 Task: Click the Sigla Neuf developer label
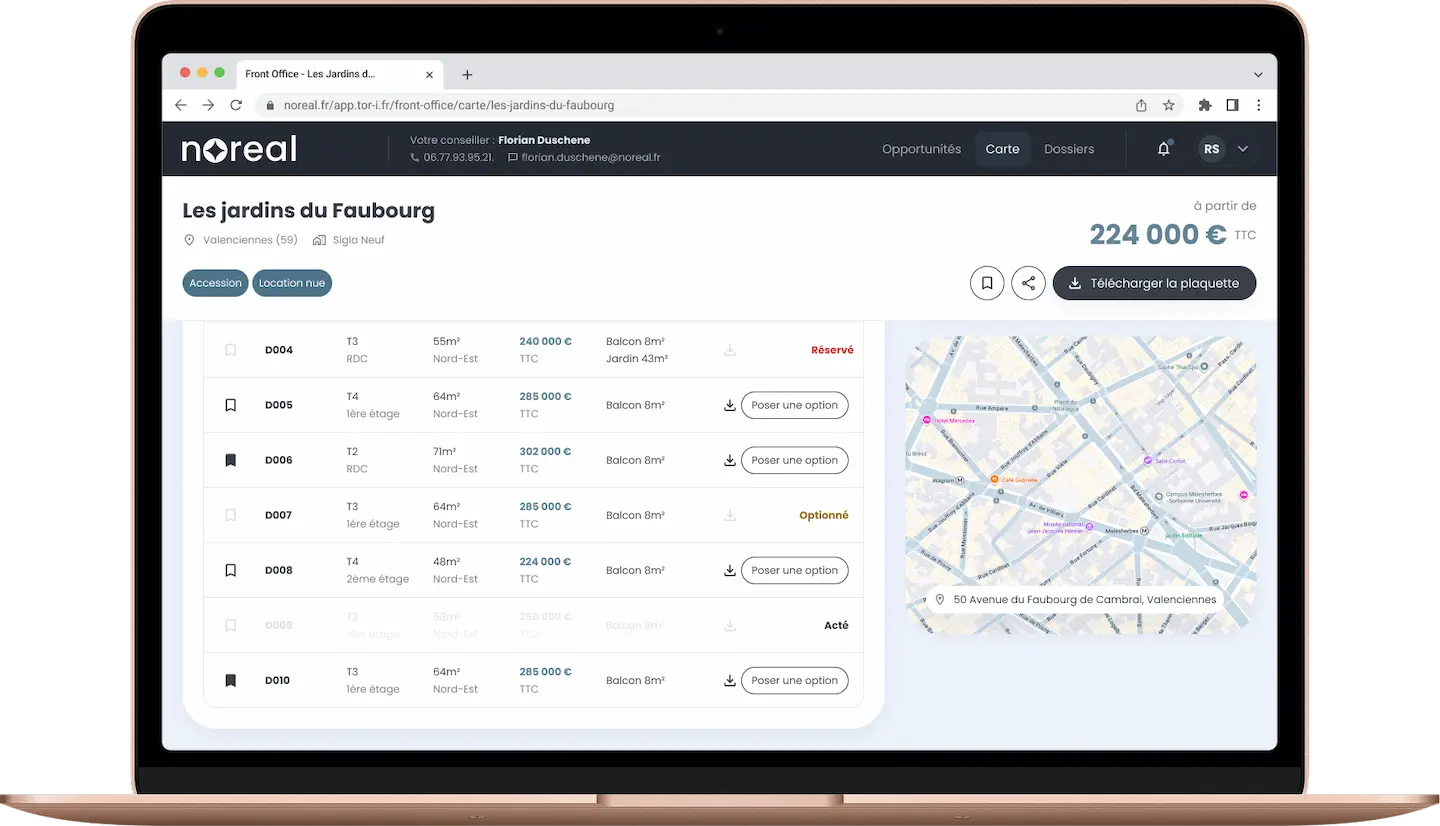click(x=349, y=240)
